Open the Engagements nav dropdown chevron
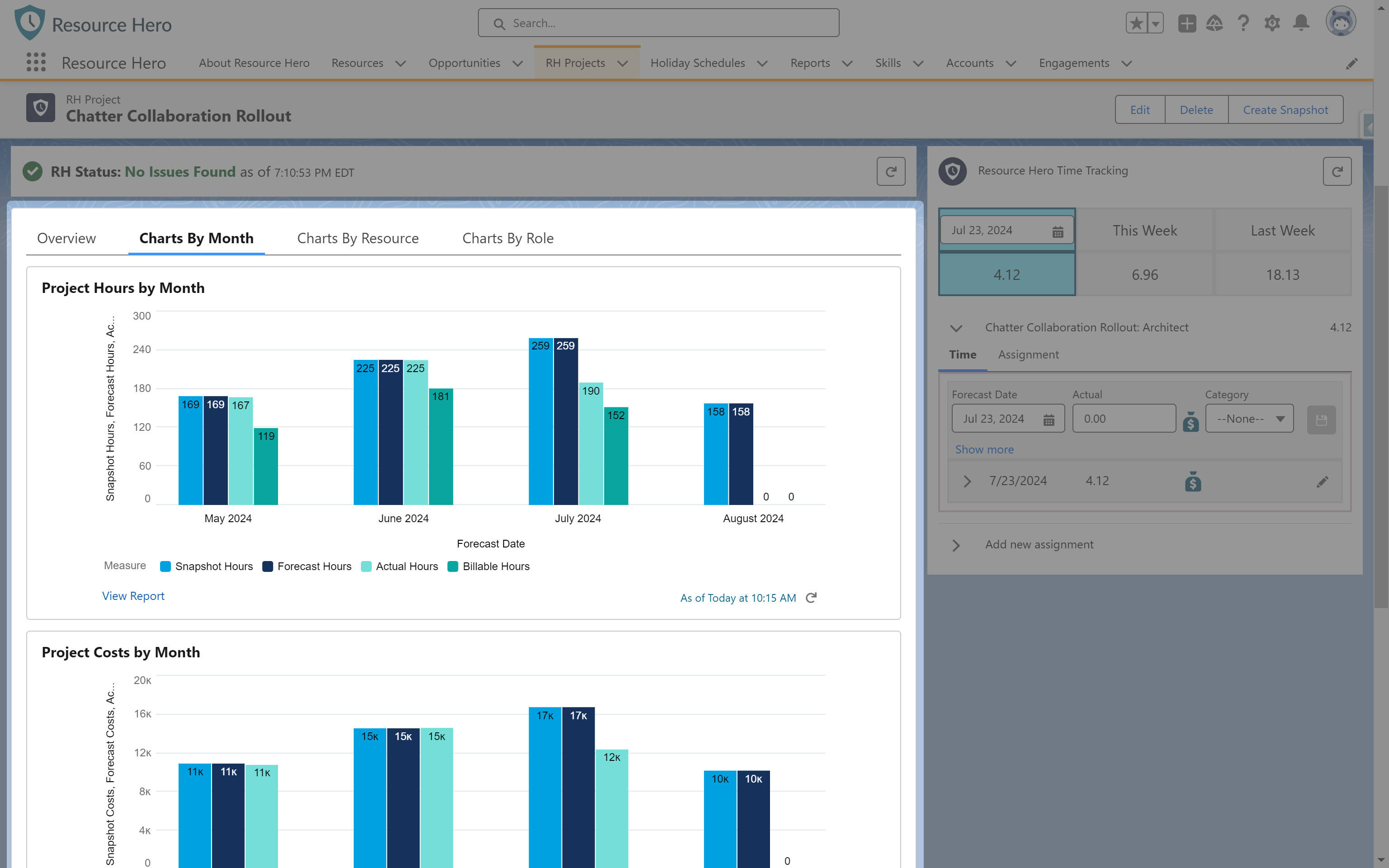 pyautogui.click(x=1126, y=63)
